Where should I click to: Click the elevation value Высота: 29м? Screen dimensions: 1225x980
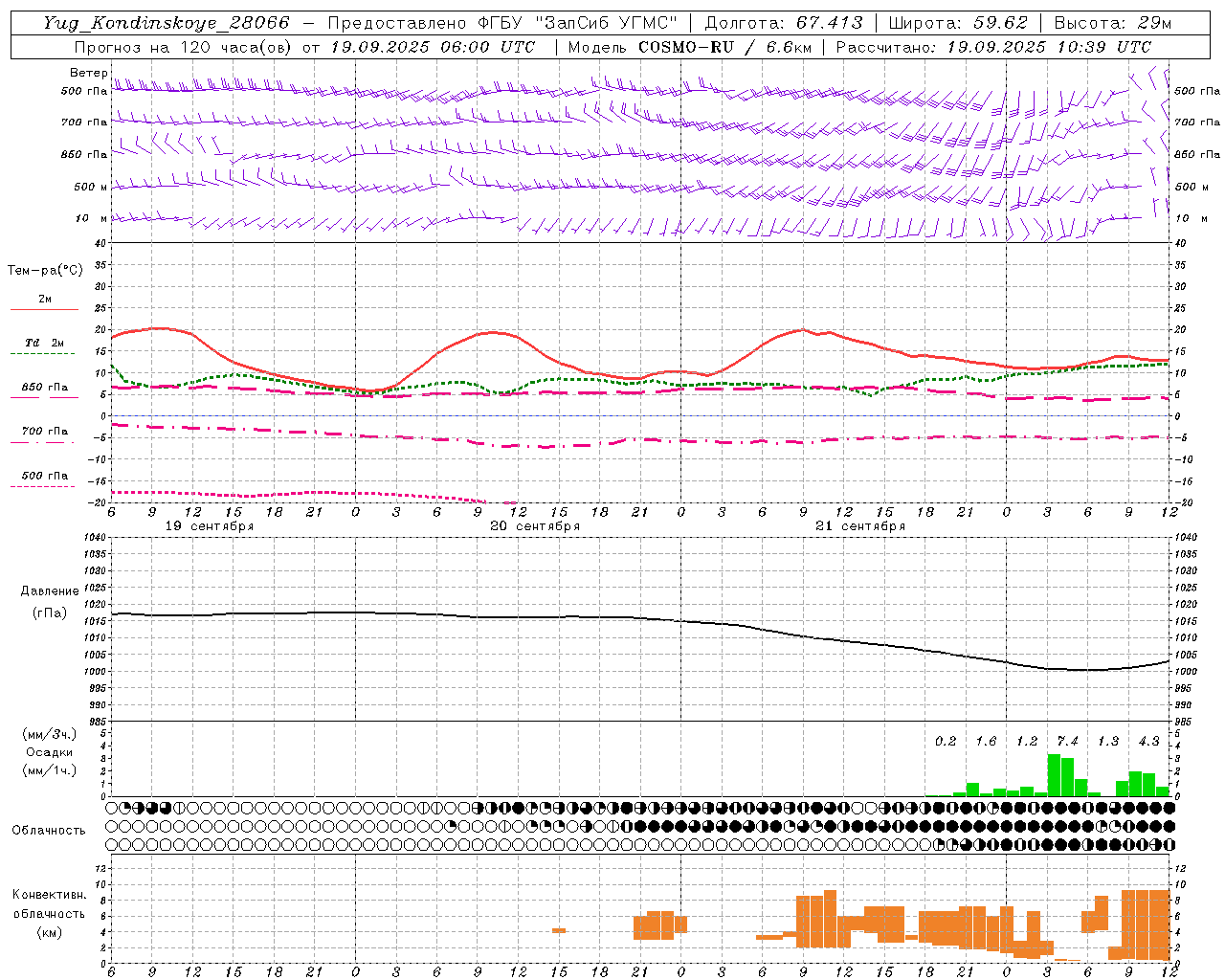(x=1112, y=23)
